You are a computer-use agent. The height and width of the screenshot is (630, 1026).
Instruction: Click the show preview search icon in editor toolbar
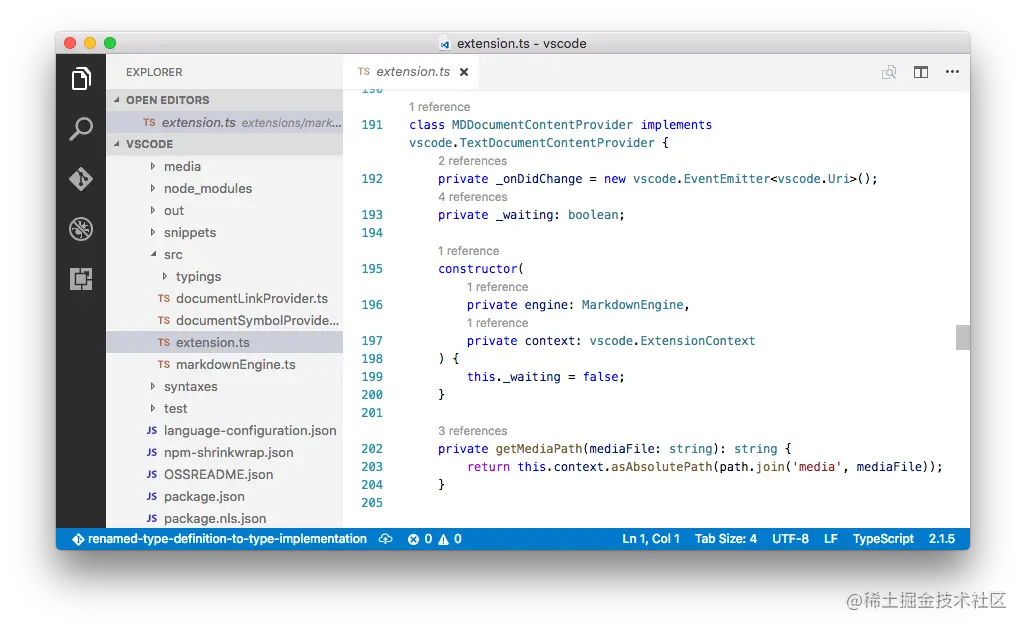(x=889, y=72)
